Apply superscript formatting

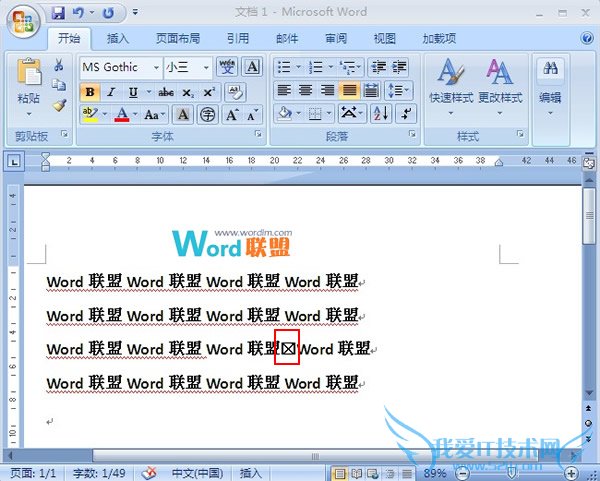(x=209, y=92)
